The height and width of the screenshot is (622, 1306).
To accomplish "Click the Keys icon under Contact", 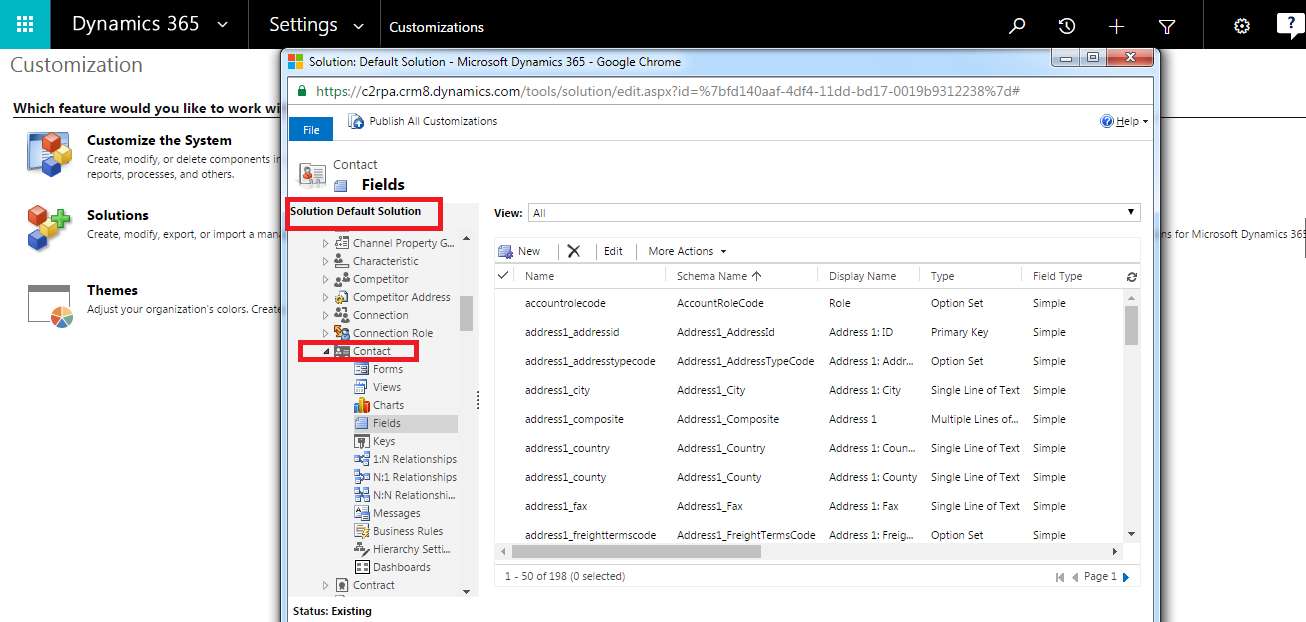I will 362,441.
